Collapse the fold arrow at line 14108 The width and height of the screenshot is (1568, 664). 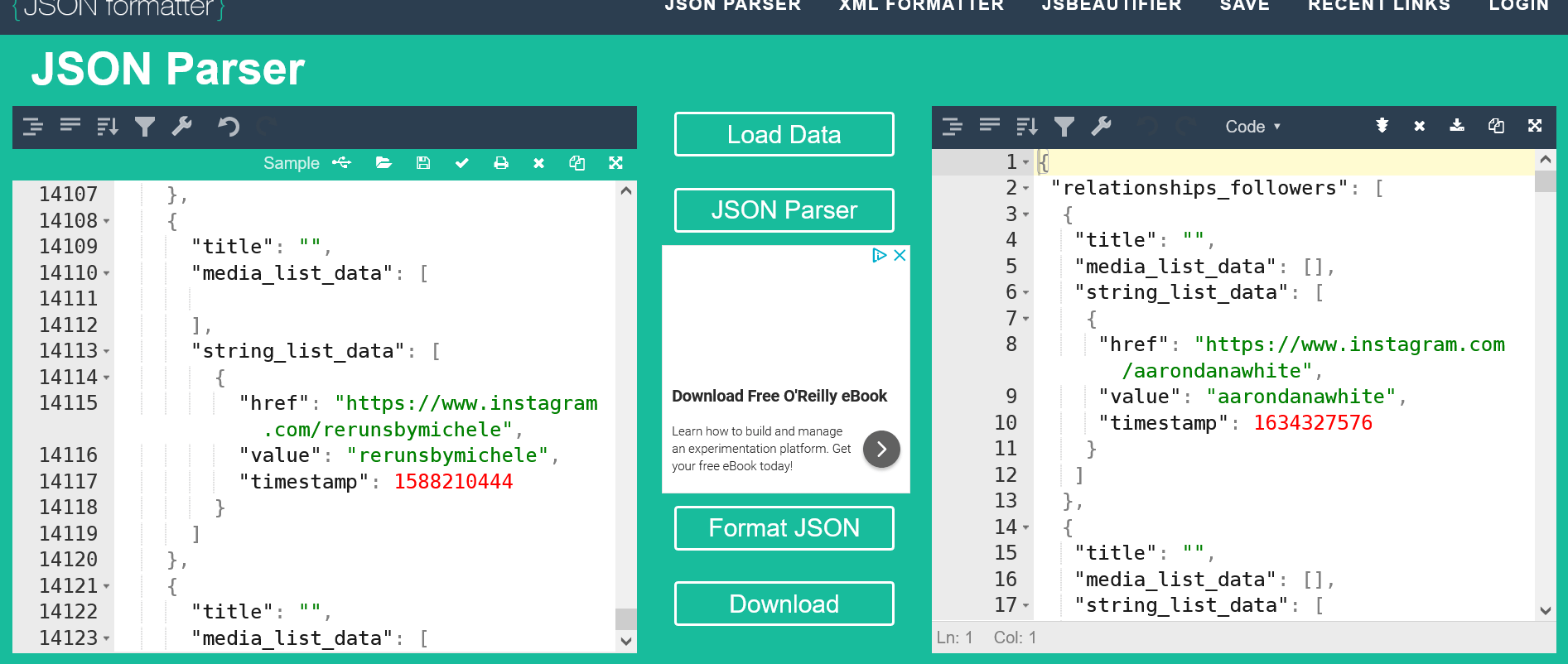click(x=107, y=221)
